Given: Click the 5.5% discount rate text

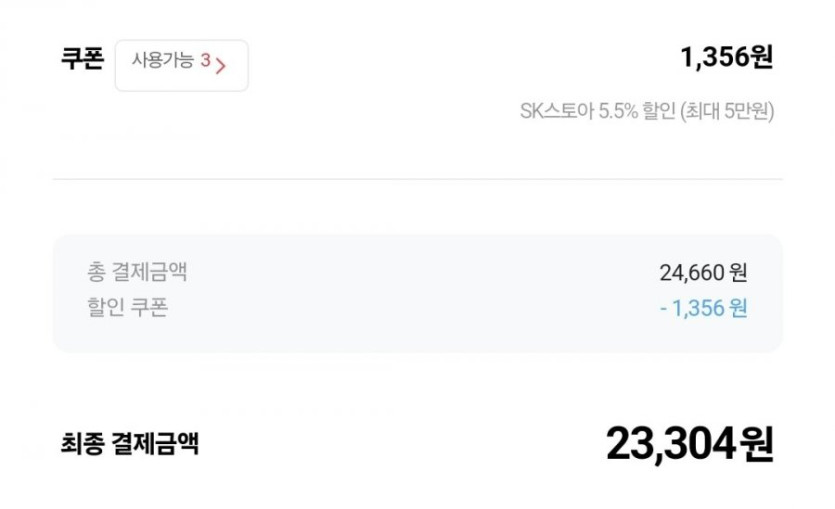Looking at the screenshot, I should 618,111.
